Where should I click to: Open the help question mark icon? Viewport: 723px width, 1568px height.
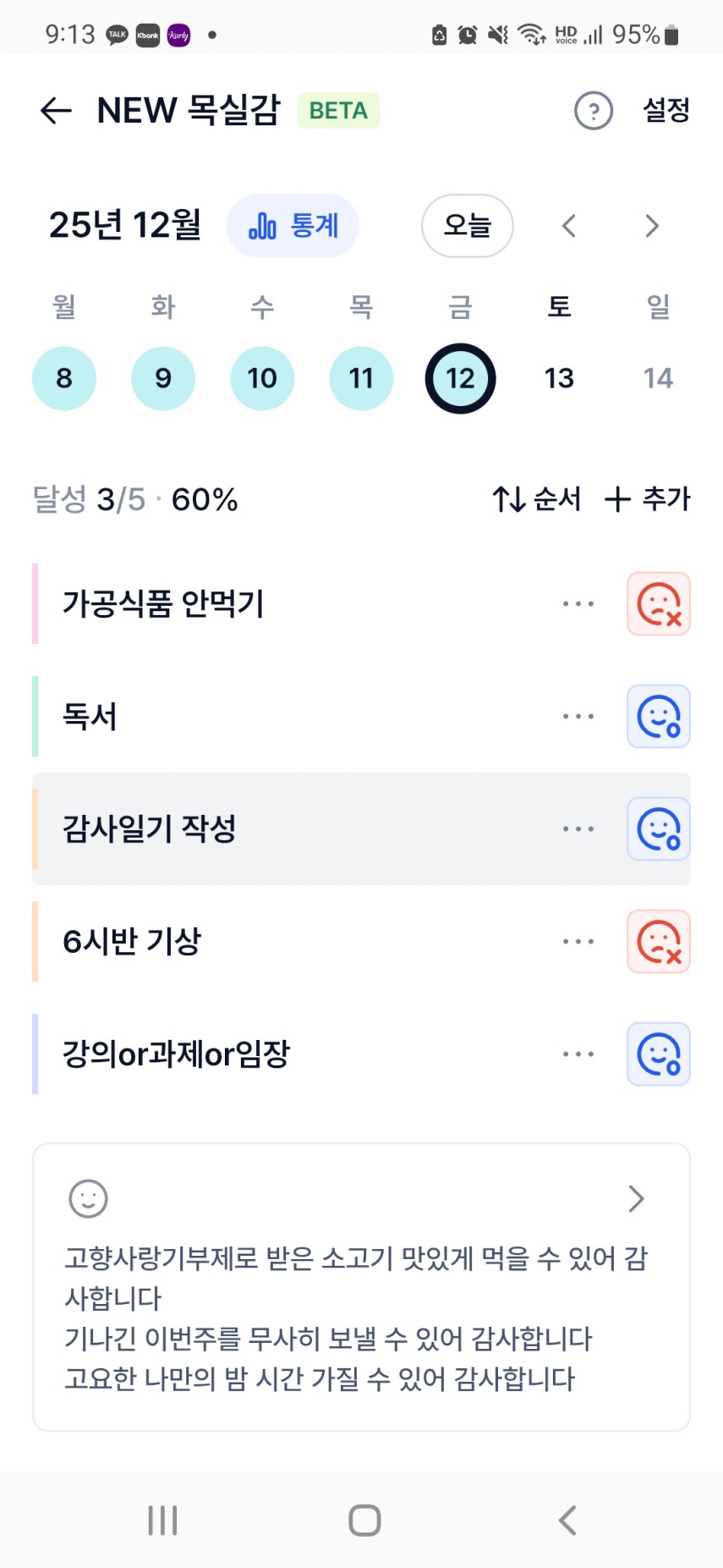tap(593, 111)
